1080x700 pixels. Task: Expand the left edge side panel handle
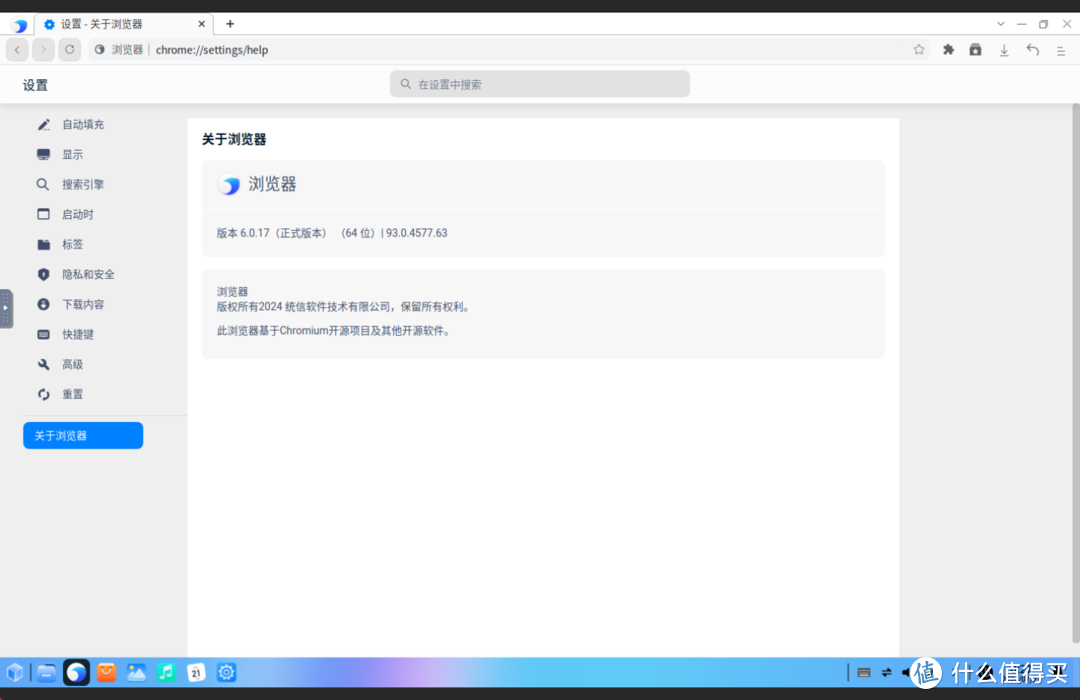pos(5,308)
